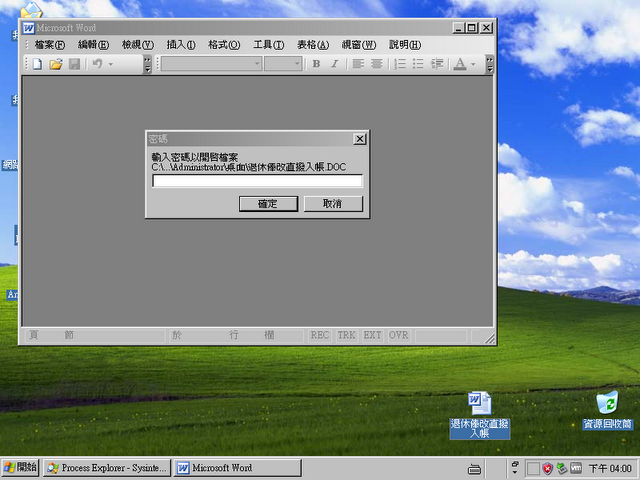Switch to Process Explorer taskbar button

click(x=107, y=468)
